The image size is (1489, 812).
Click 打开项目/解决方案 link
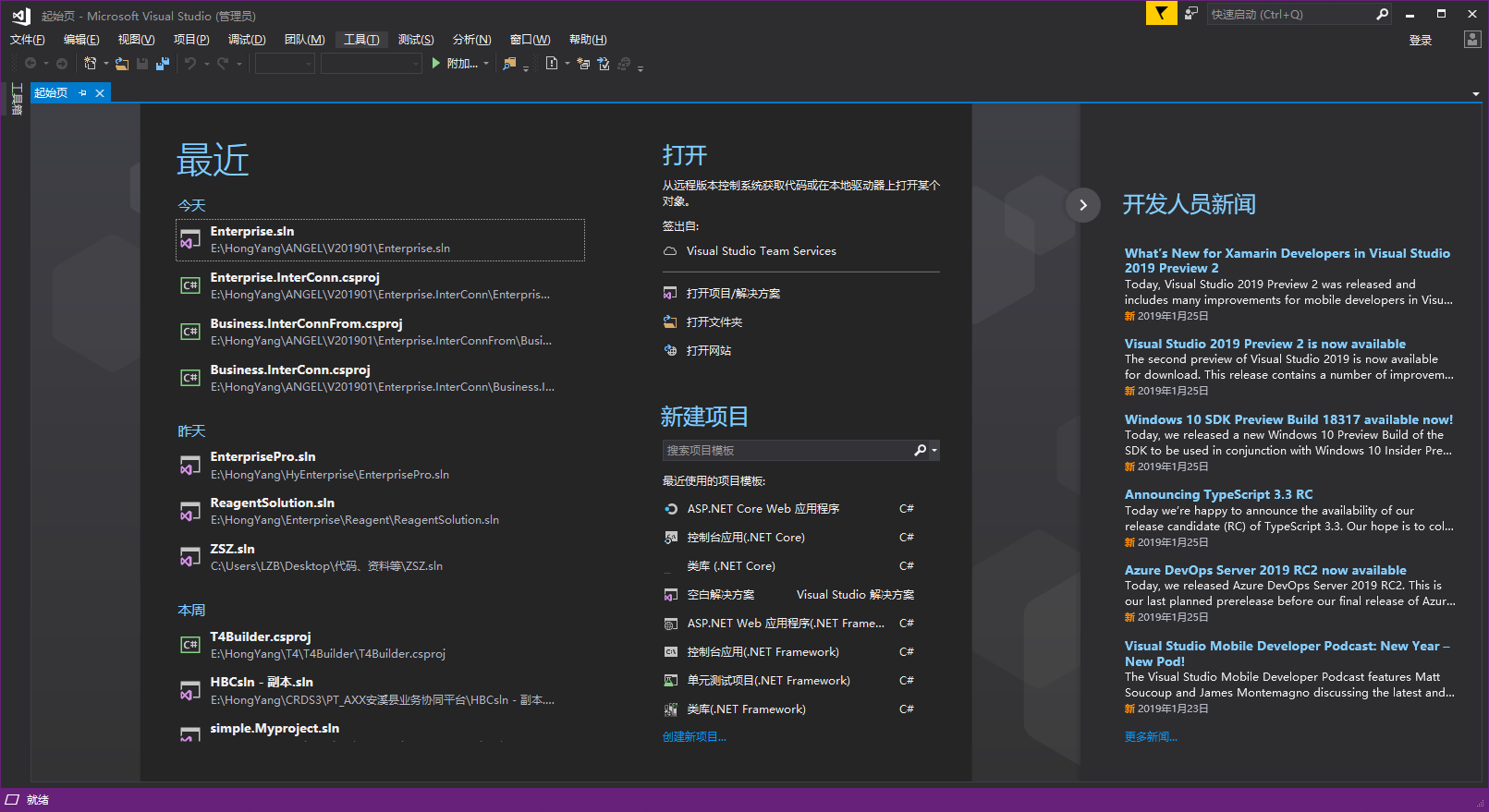tap(733, 293)
